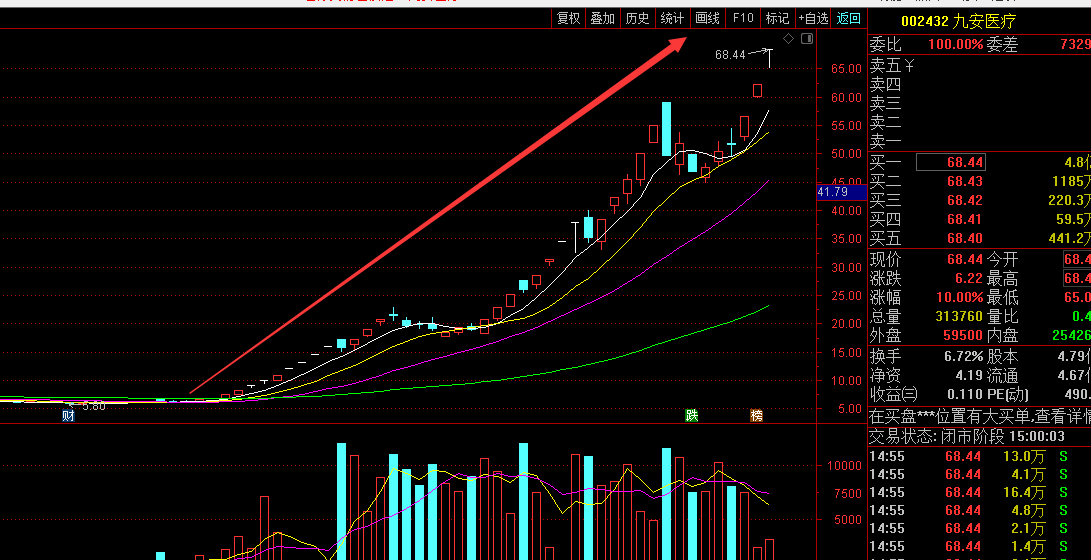The image size is (1091, 560).
Task: Toggle the side panel icon beside the diamond
Action: 806,39
